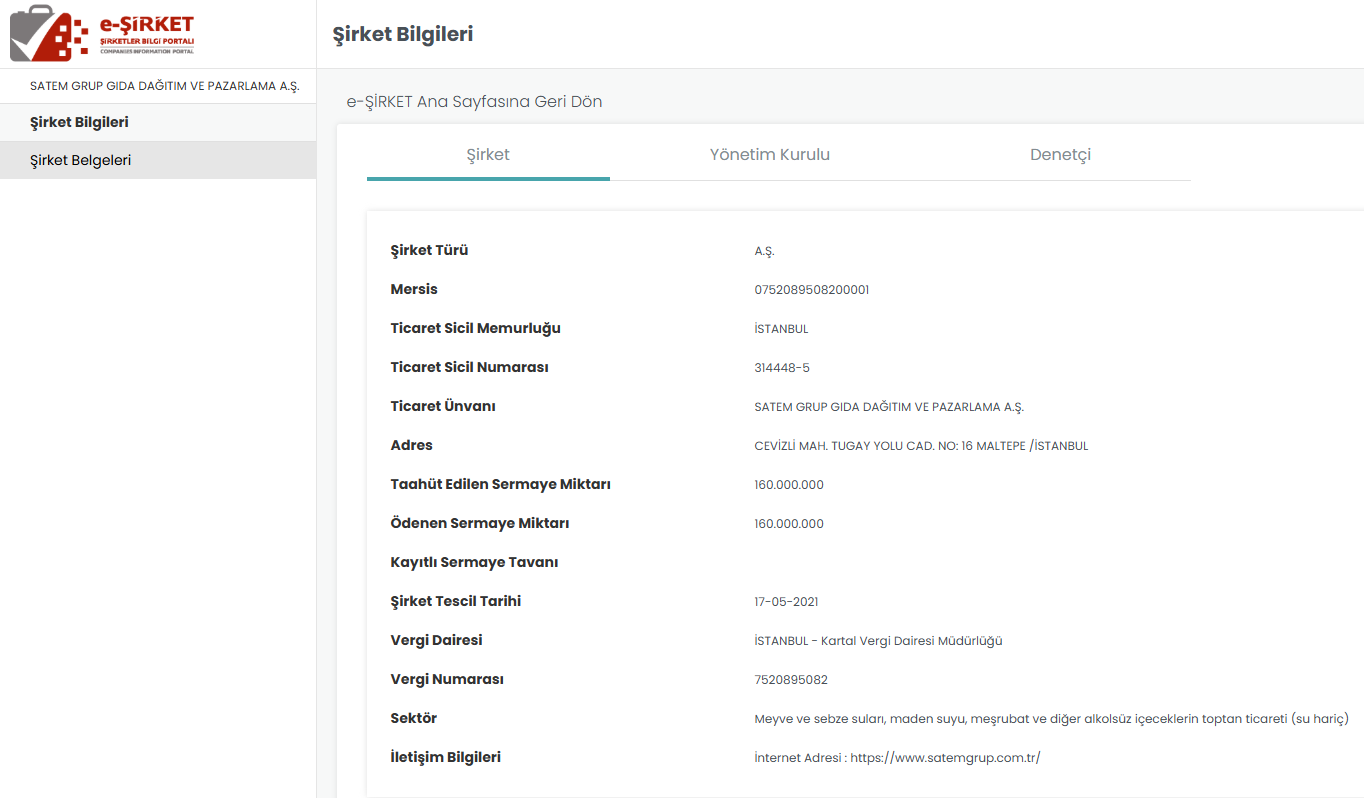Switch to the Yönetim Kurulu tab

tap(770, 155)
